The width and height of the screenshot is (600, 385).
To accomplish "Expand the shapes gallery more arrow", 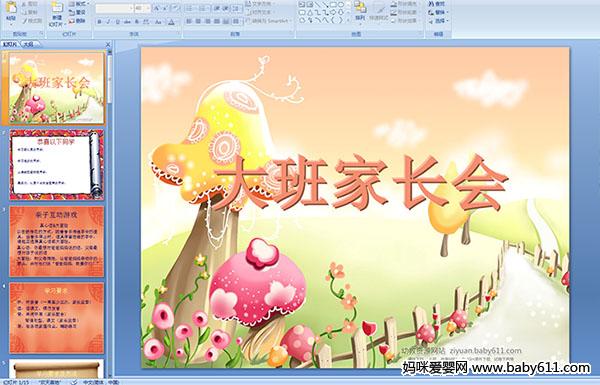I will click(x=348, y=20).
